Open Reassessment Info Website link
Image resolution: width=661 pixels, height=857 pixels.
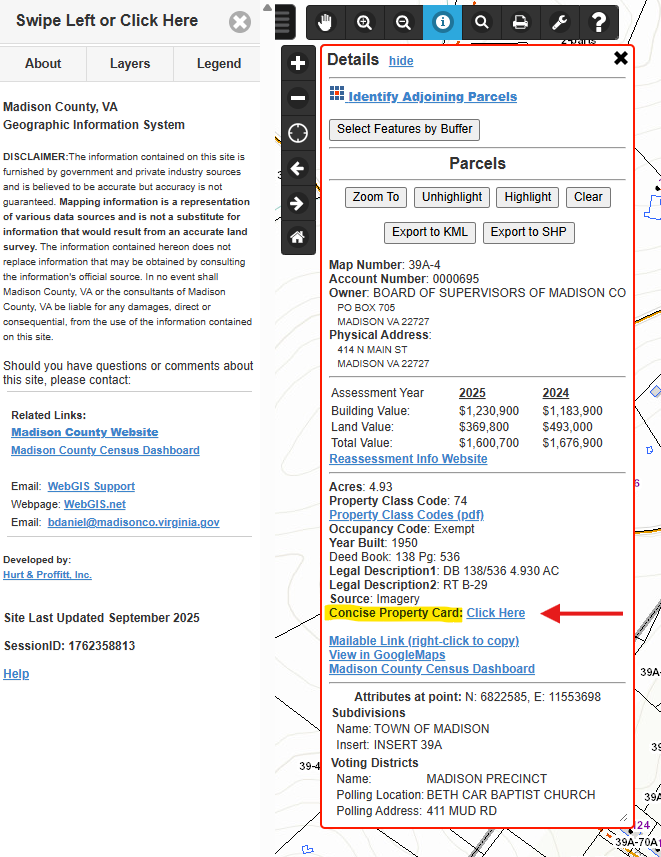(408, 459)
